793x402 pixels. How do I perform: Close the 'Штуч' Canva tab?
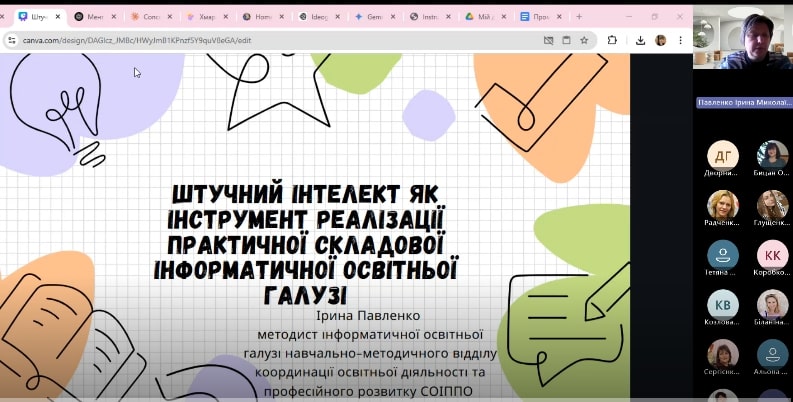pyautogui.click(x=58, y=17)
